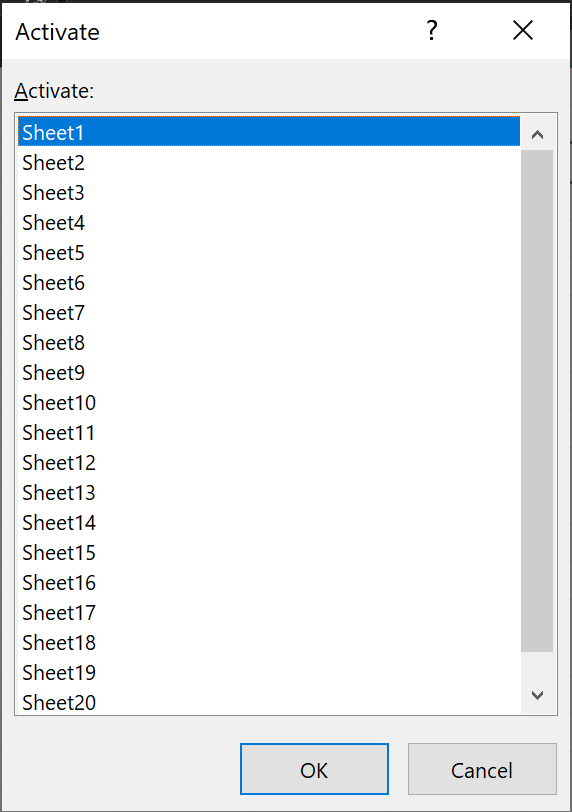This screenshot has width=572, height=812.
Task: Select Sheet7 list entry
Action: pyautogui.click(x=269, y=313)
